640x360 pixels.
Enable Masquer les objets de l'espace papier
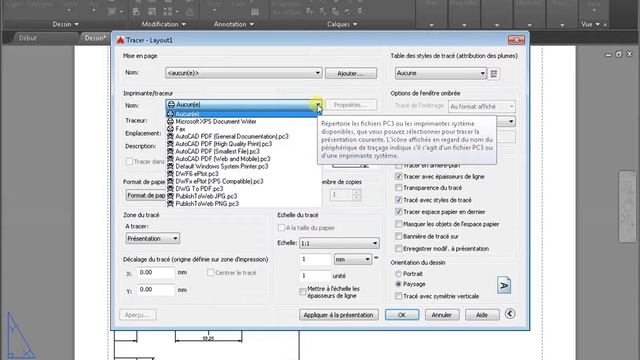[399, 224]
